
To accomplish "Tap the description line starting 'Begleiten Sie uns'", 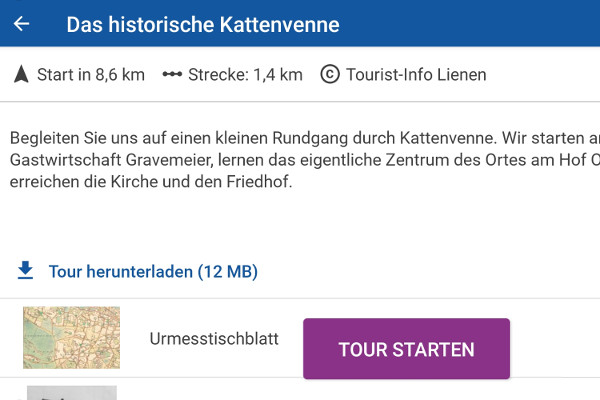I will click(305, 138).
